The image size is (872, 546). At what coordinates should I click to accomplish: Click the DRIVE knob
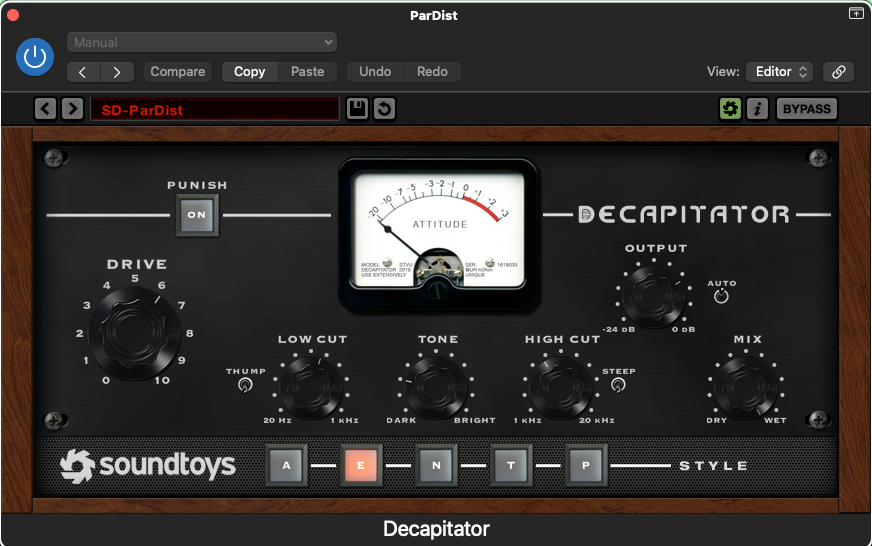pyautogui.click(x=135, y=334)
